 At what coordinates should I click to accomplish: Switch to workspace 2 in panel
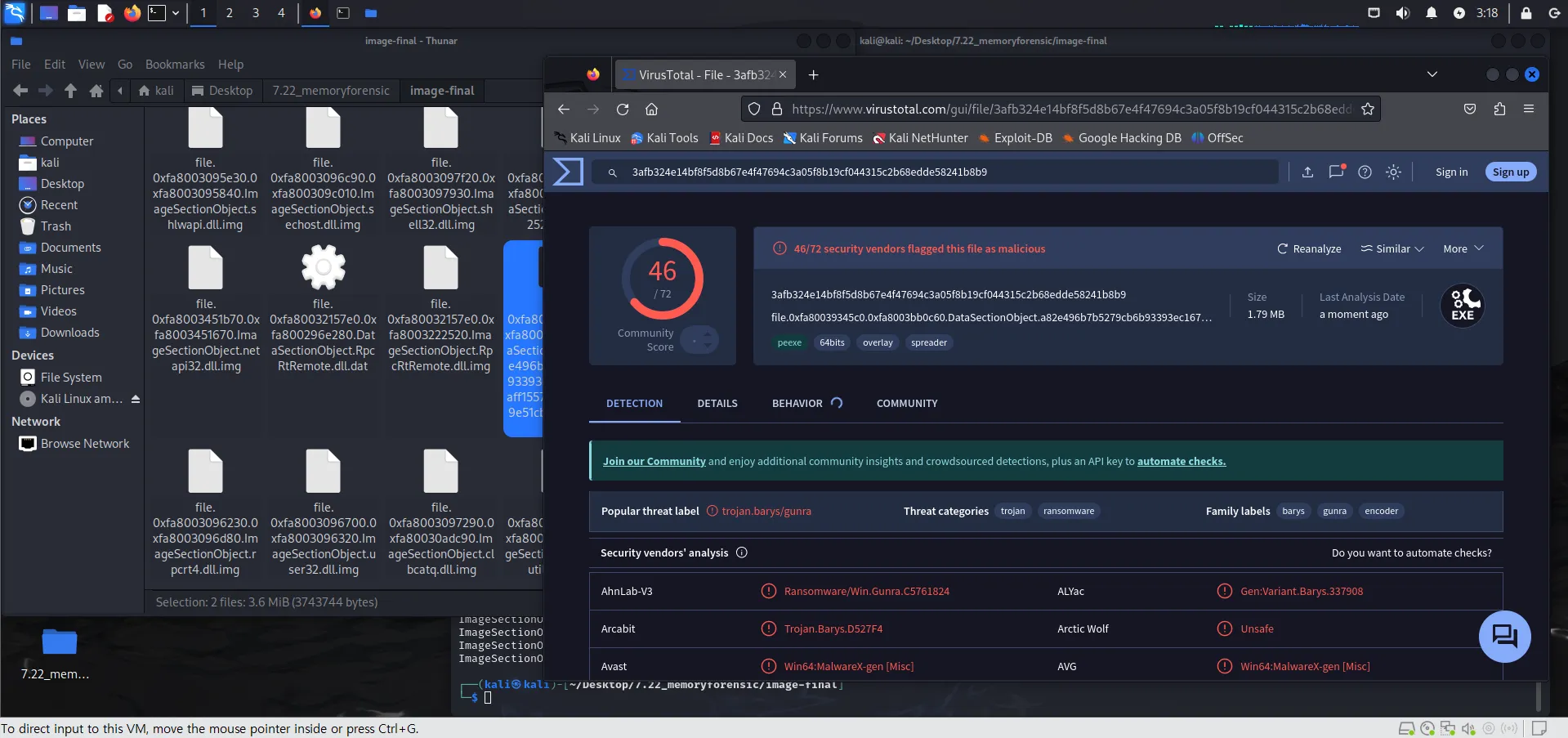[230, 13]
